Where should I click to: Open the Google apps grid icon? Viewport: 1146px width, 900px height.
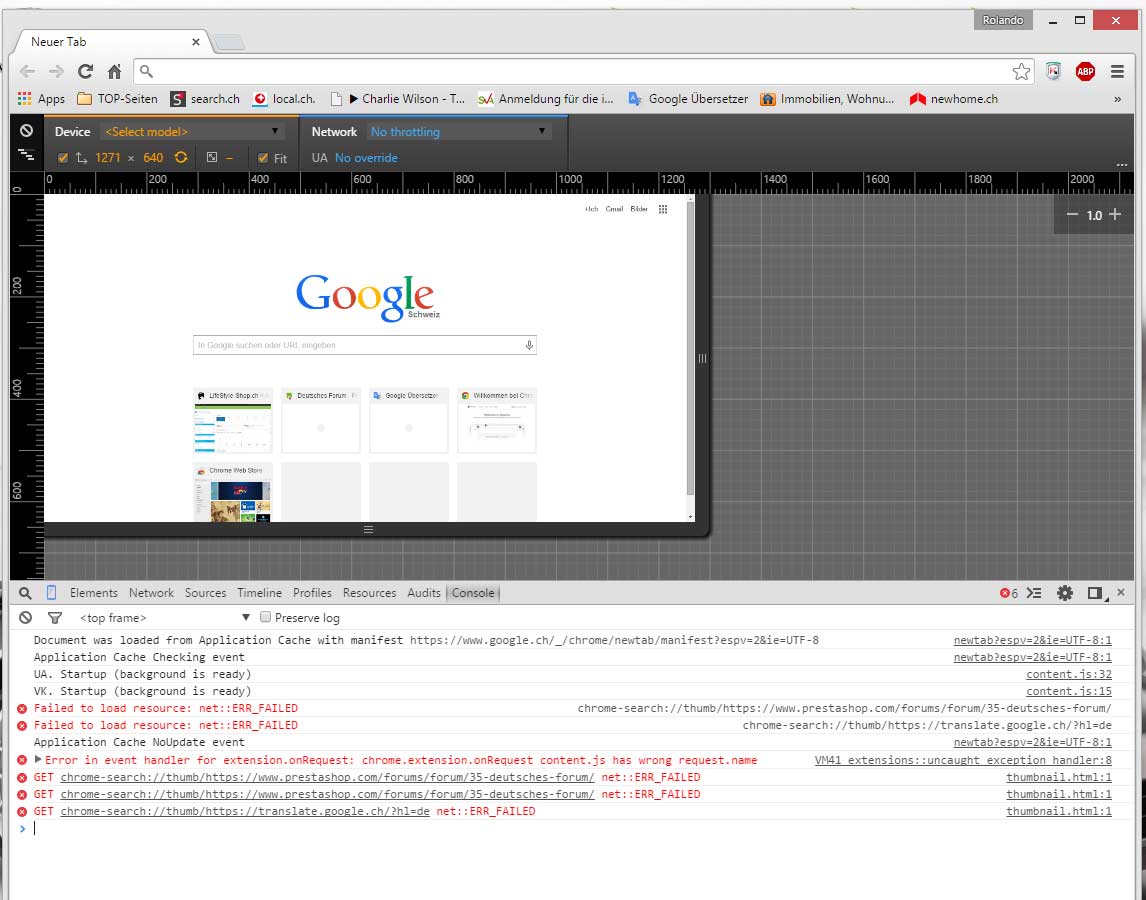tap(663, 209)
